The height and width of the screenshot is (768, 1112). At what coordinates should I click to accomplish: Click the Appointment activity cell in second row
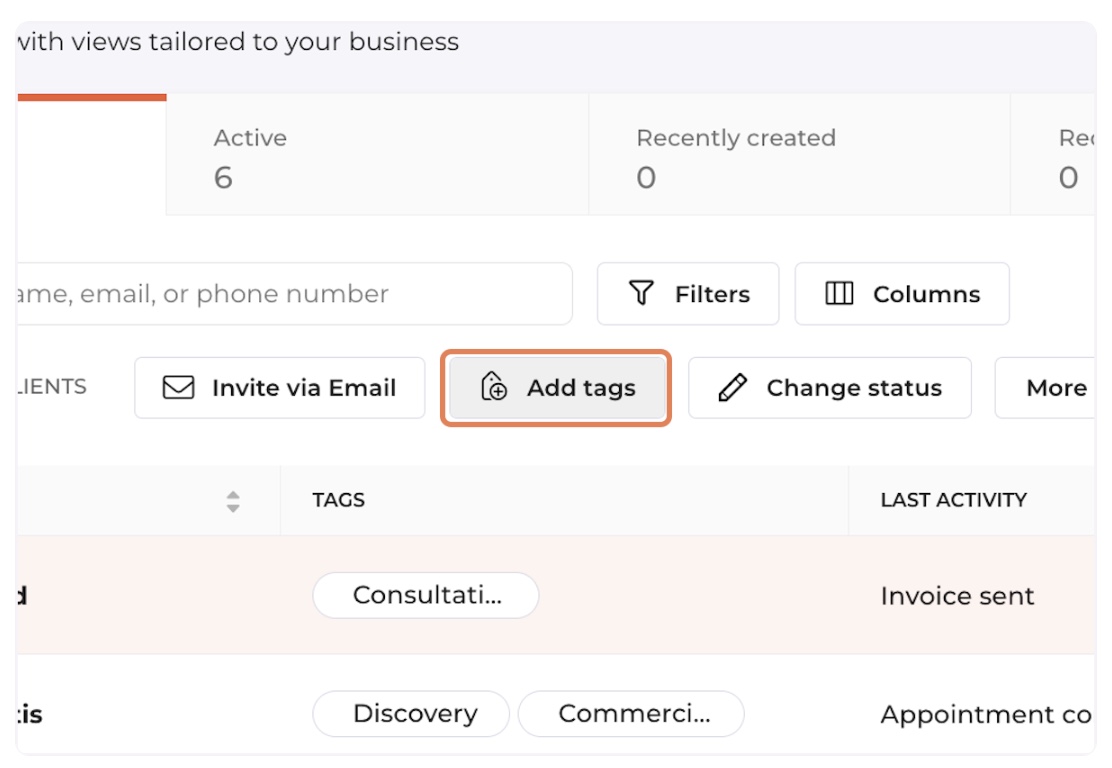coord(984,714)
